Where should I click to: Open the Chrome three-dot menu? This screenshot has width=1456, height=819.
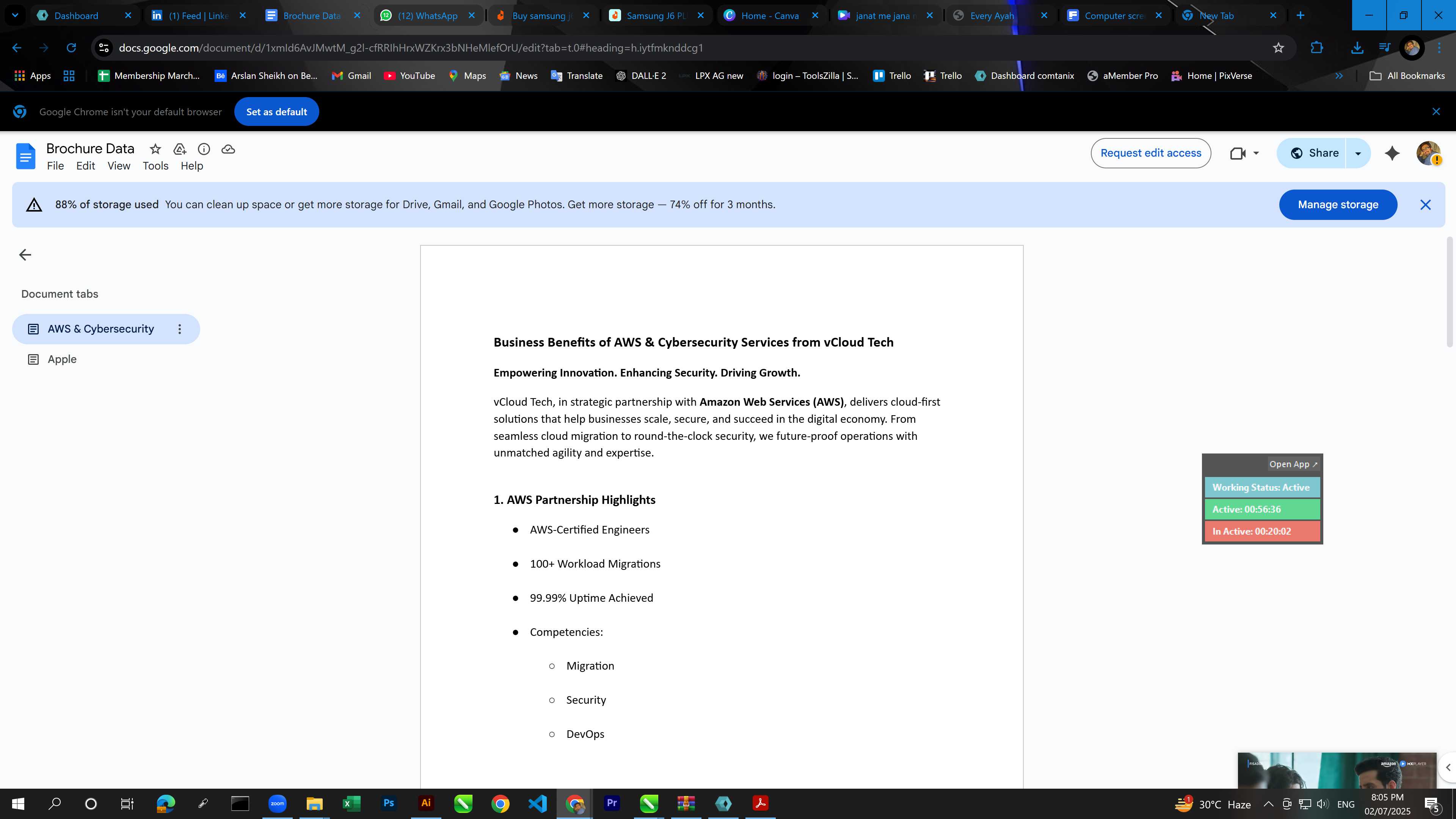point(1440,48)
